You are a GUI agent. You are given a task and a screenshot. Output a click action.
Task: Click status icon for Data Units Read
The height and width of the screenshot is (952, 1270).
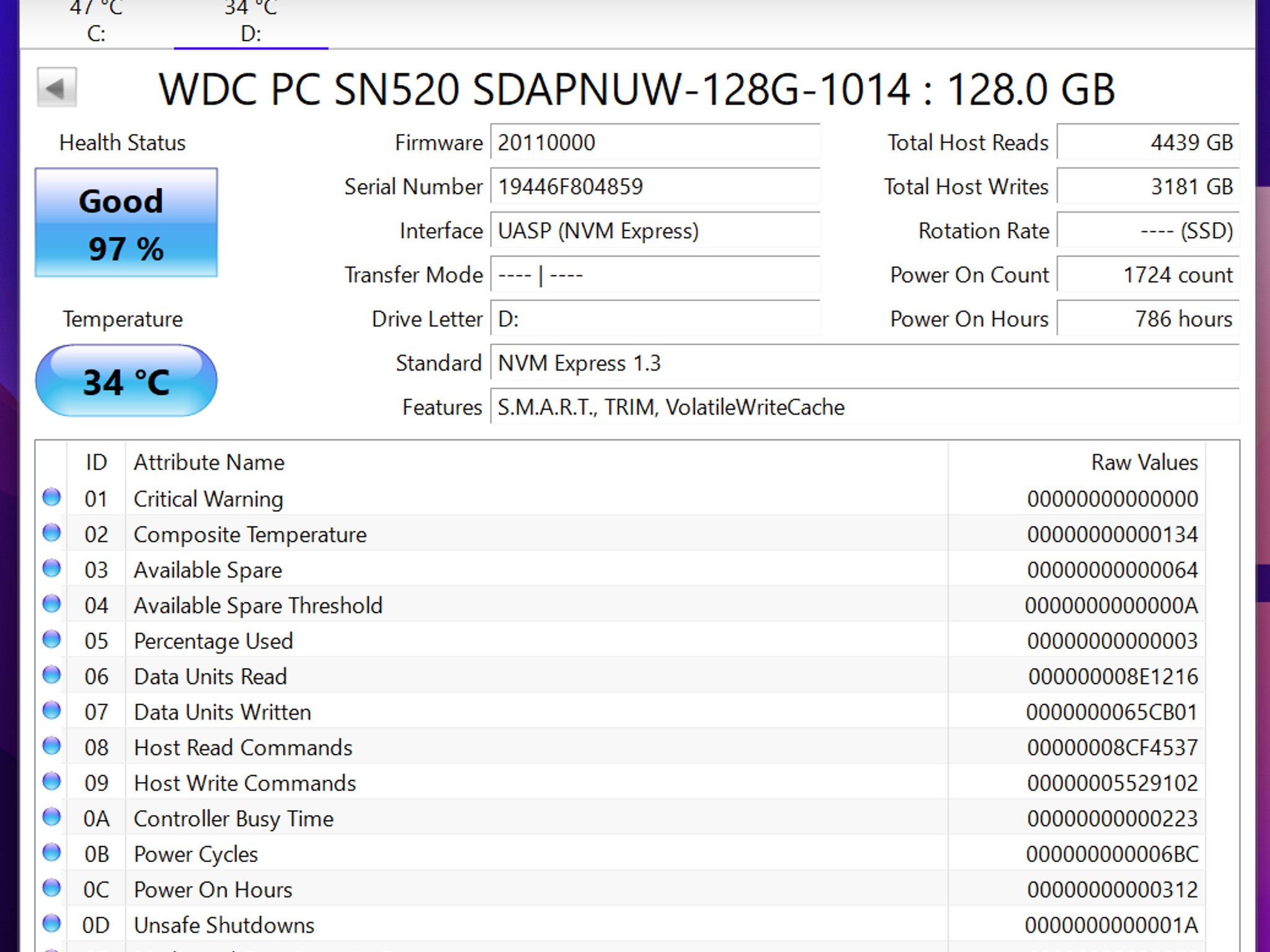[51, 675]
